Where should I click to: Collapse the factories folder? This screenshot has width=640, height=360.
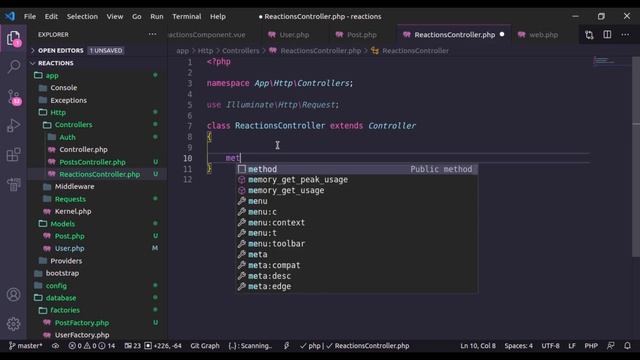(x=97, y=310)
